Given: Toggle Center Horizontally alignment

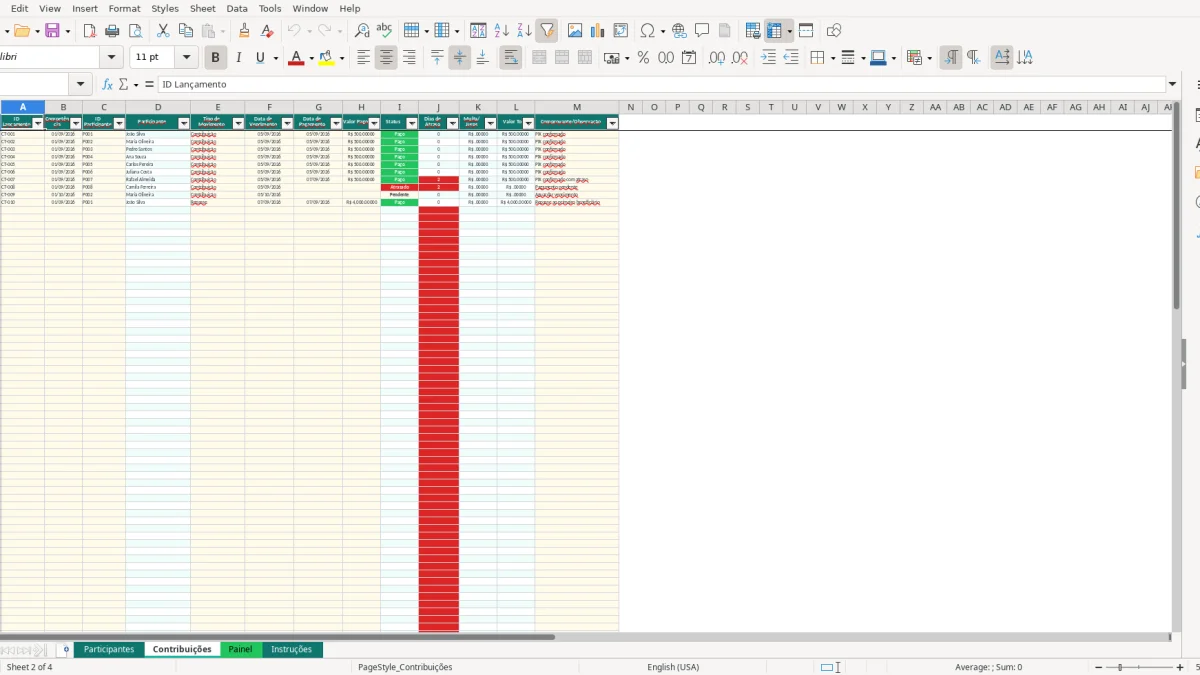Looking at the screenshot, I should (x=386, y=58).
